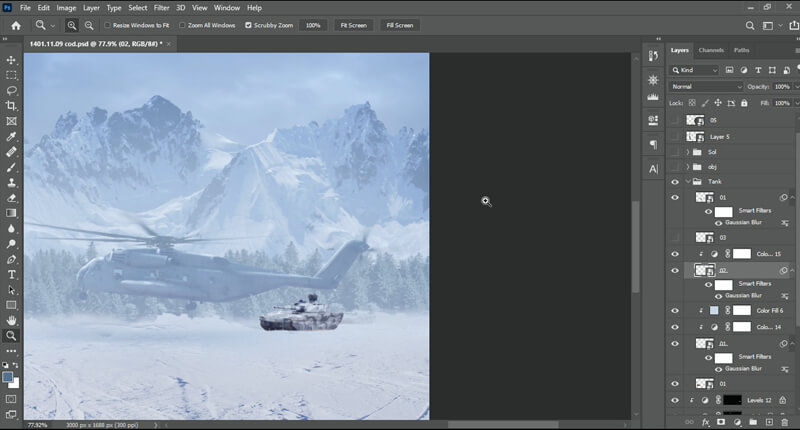Select the Gradient tool

coord(11,213)
